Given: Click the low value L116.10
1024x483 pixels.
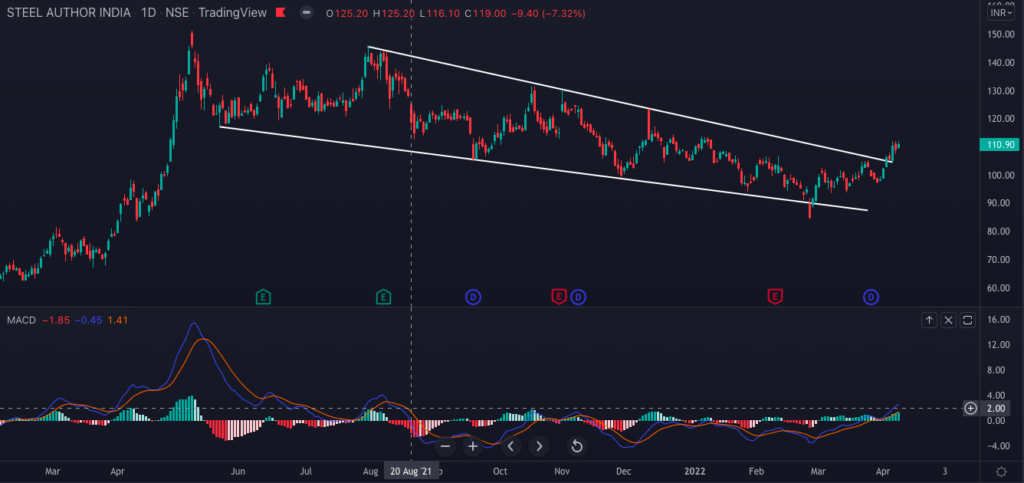Looking at the screenshot, I should (x=439, y=13).
